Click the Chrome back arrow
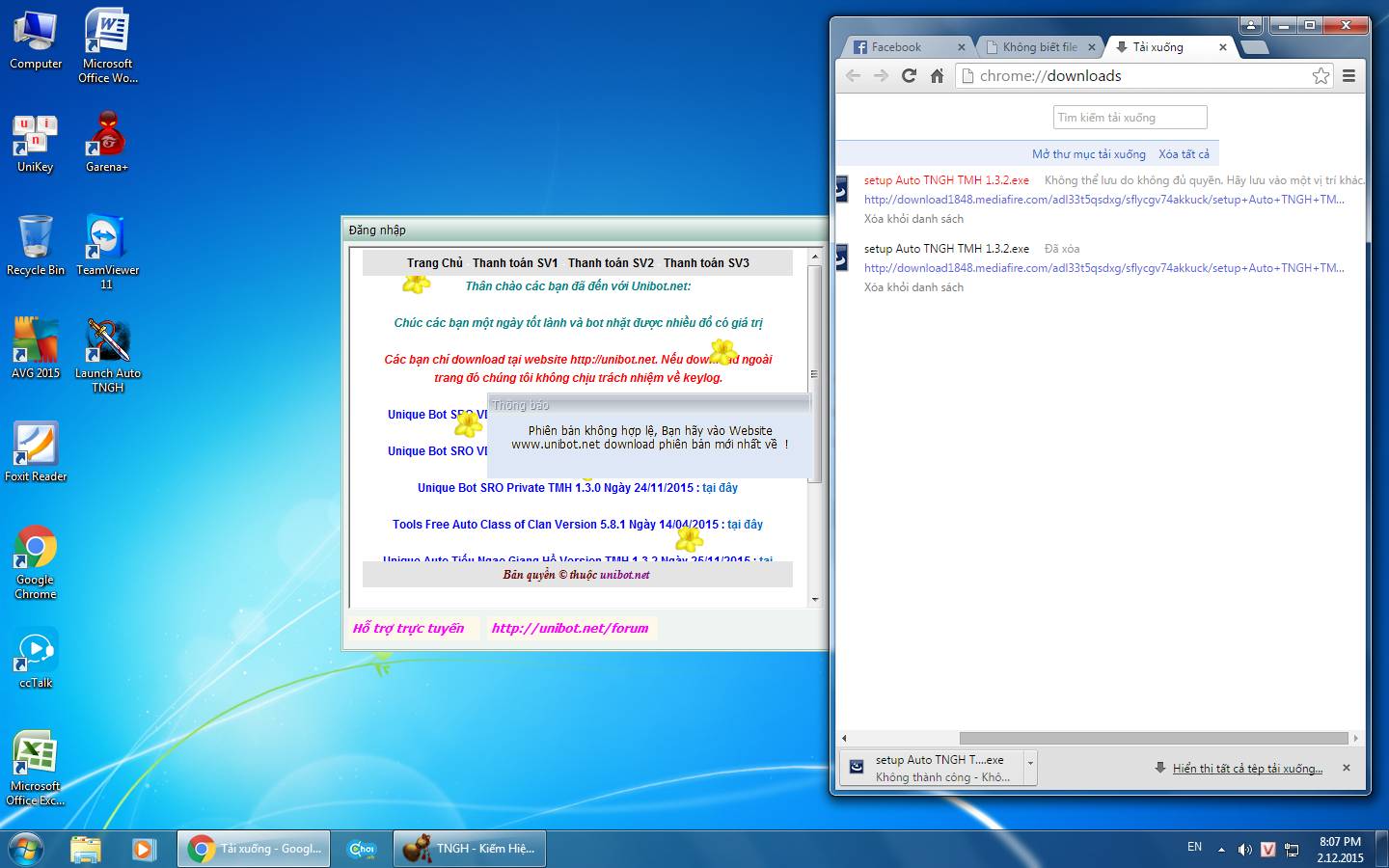 tap(853, 75)
